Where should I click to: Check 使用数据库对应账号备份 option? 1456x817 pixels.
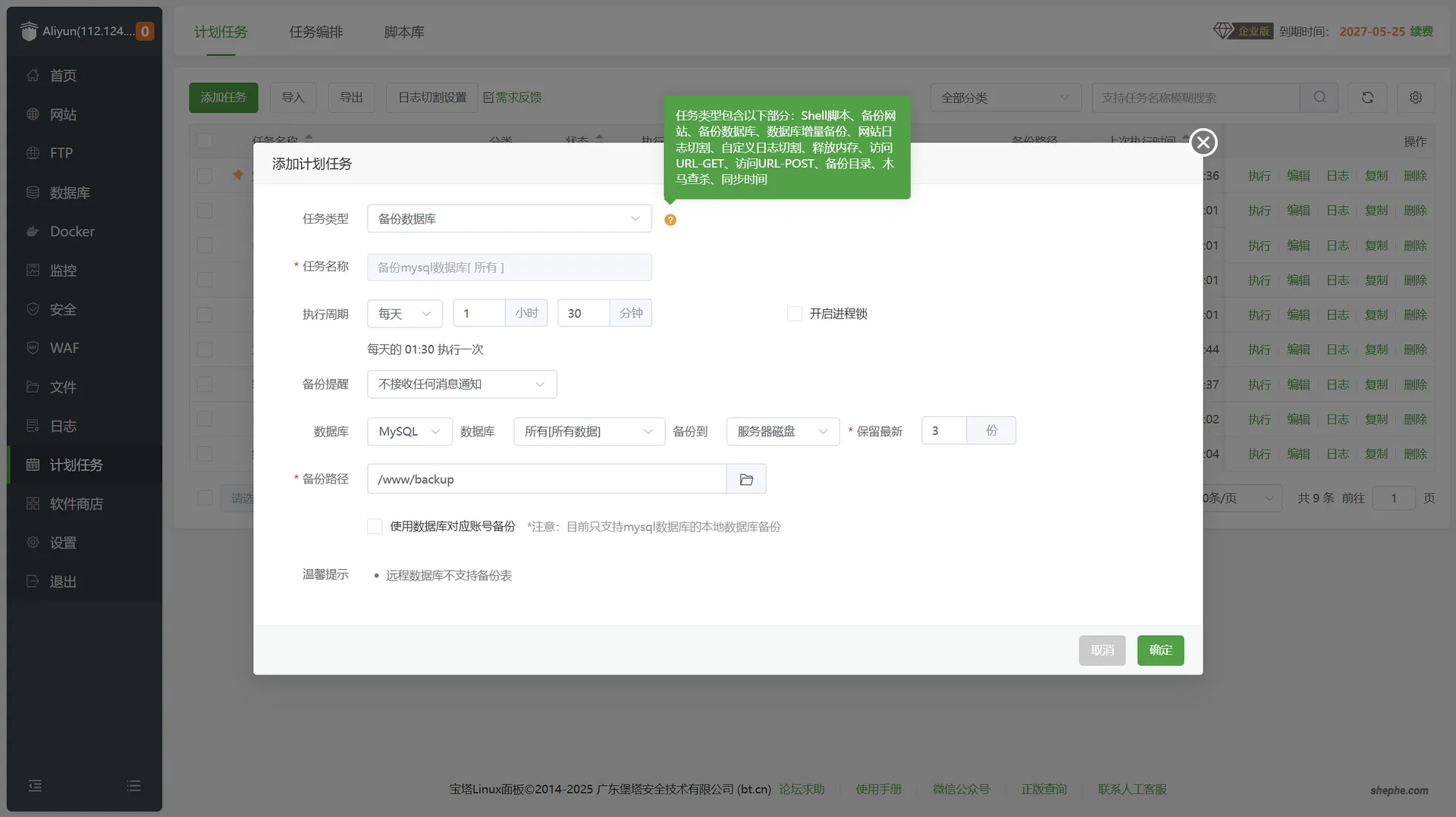click(x=375, y=527)
